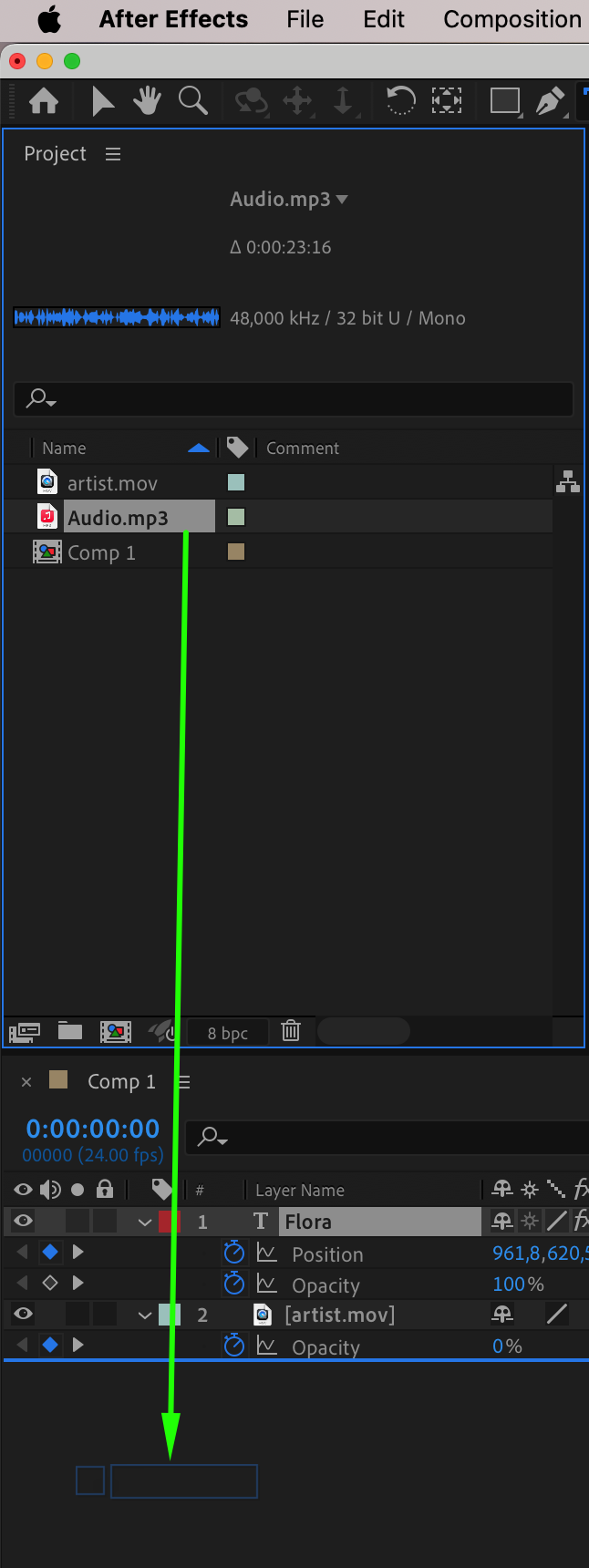The image size is (589, 1568).
Task: Open the Composition menu
Action: click(512, 19)
